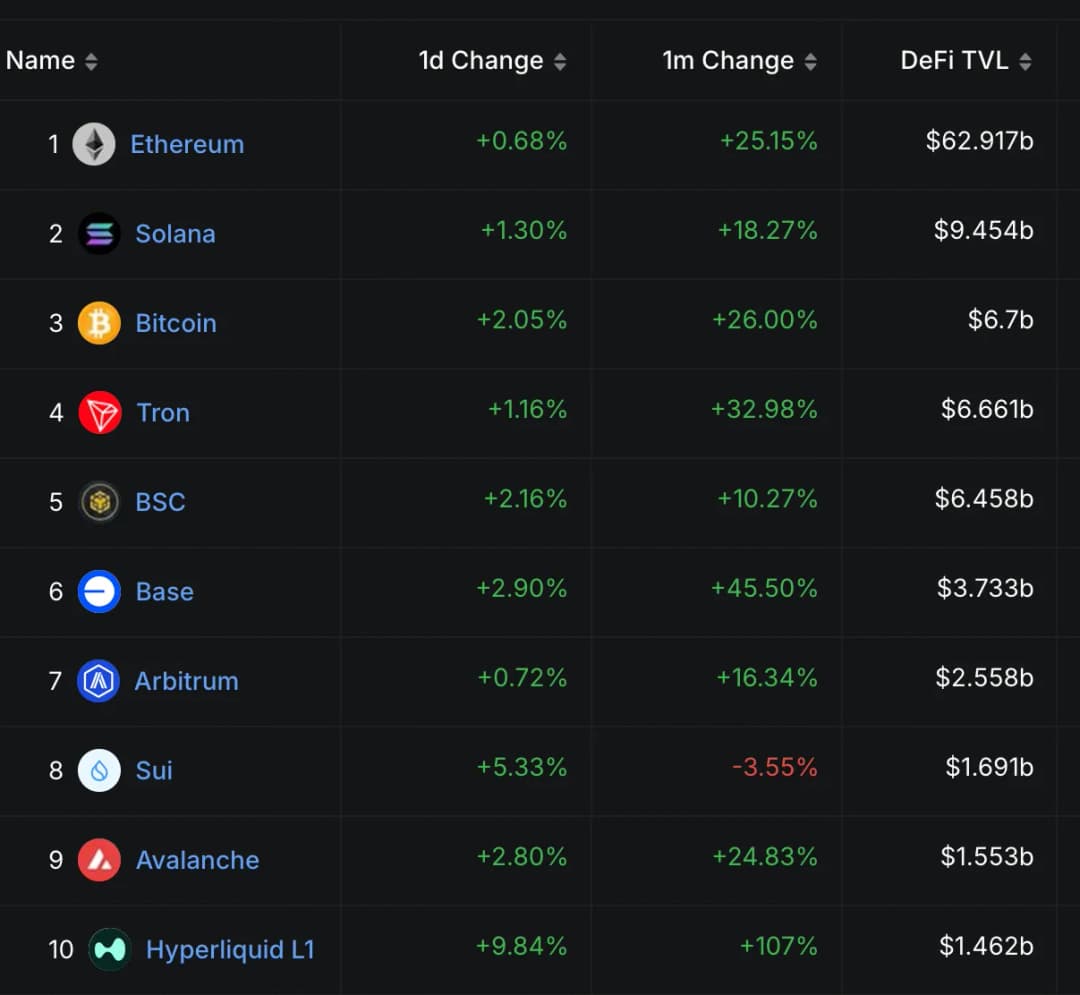This screenshot has height=995, width=1080.
Task: Click the Base logo icon
Action: point(99,591)
